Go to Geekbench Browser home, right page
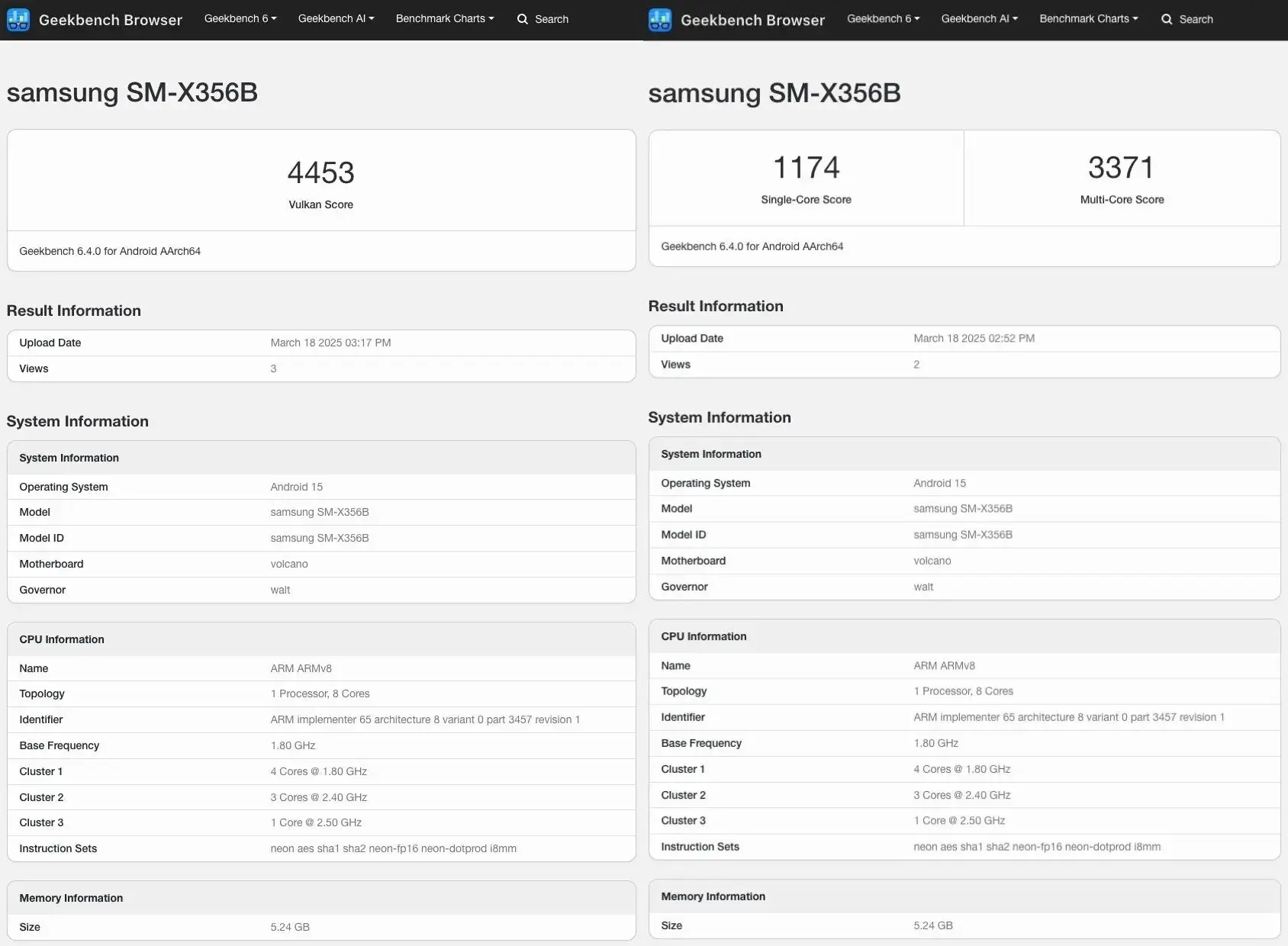The image size is (1288, 946). point(752,21)
